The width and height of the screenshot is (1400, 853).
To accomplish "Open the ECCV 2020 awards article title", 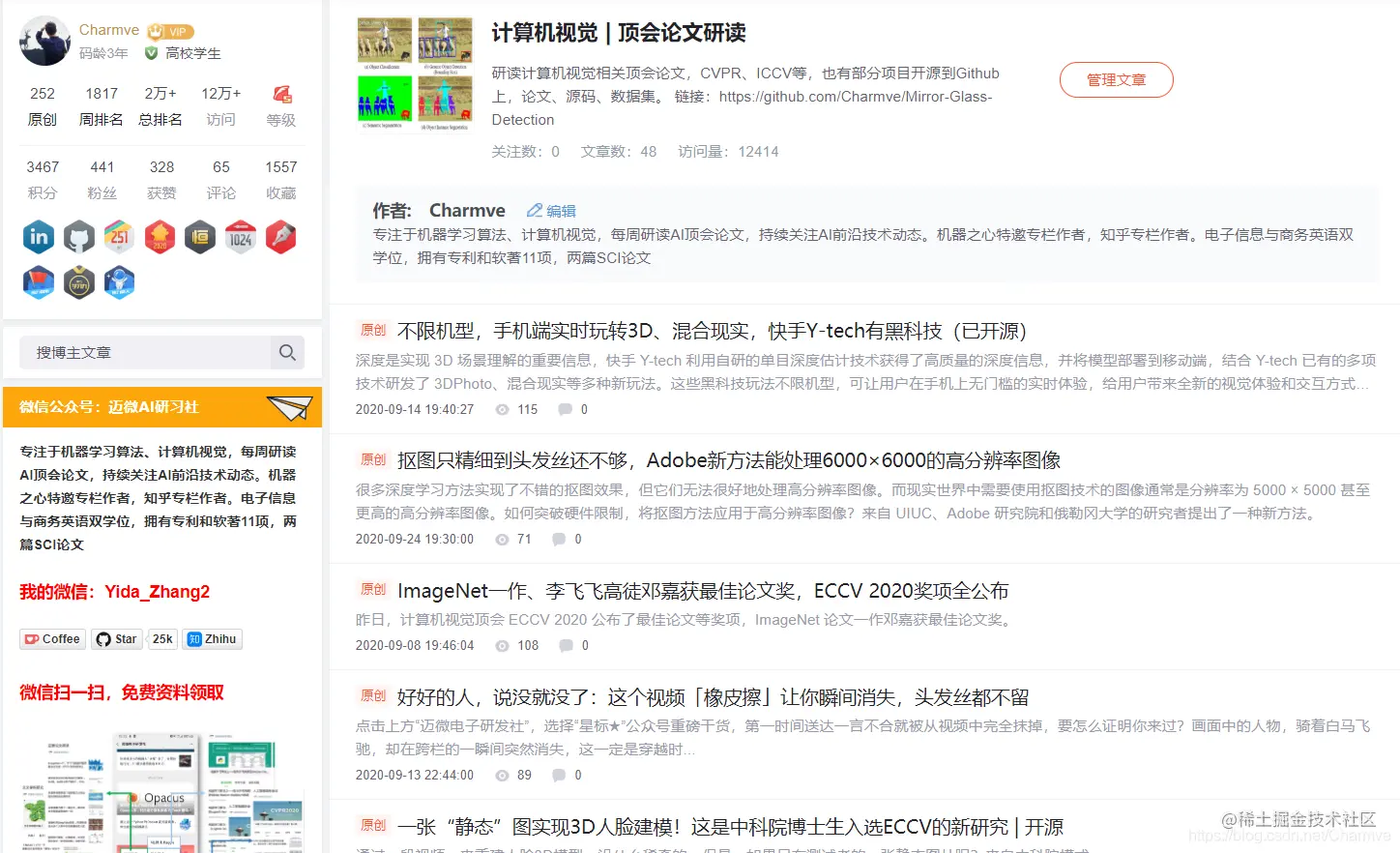I will pos(703,590).
